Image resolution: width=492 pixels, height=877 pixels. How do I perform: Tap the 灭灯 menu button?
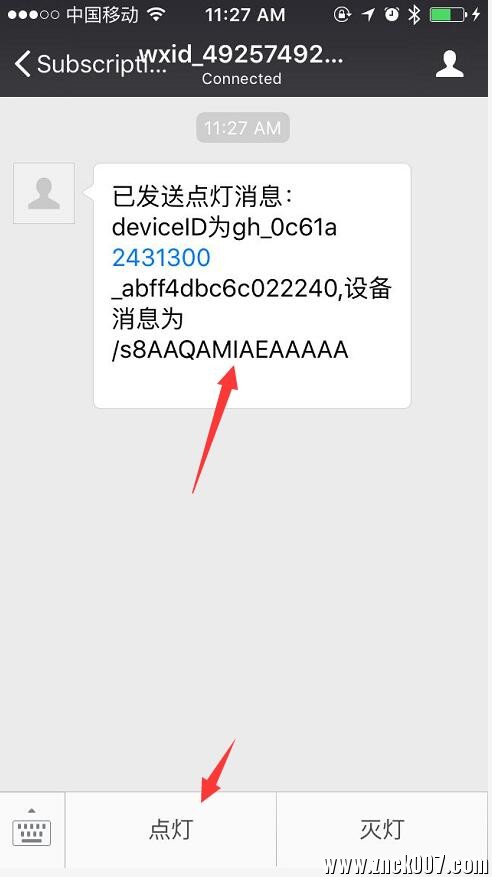pos(382,829)
